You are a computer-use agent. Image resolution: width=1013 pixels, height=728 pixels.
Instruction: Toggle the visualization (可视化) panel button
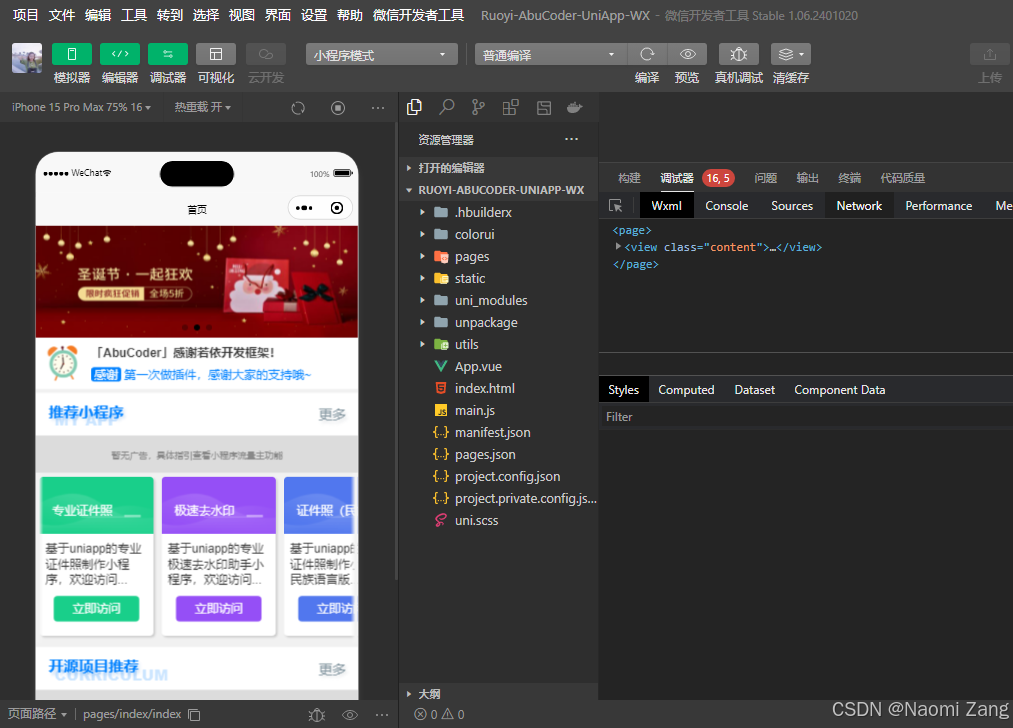(216, 54)
